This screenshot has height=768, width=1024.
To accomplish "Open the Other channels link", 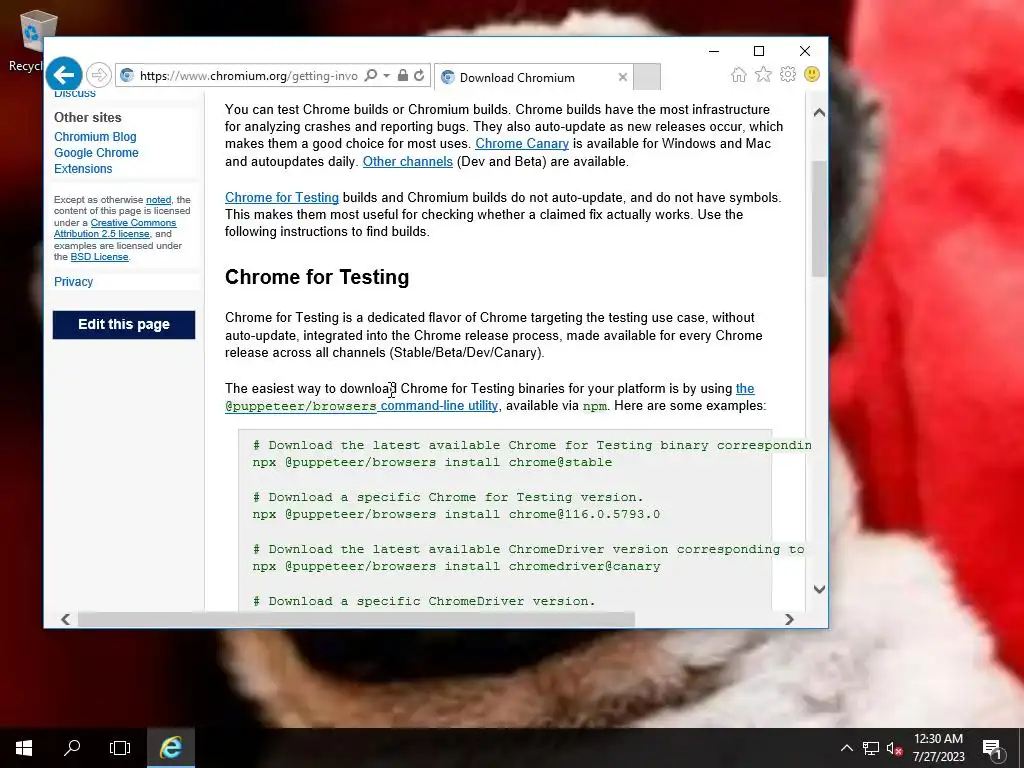I will pyautogui.click(x=408, y=161).
